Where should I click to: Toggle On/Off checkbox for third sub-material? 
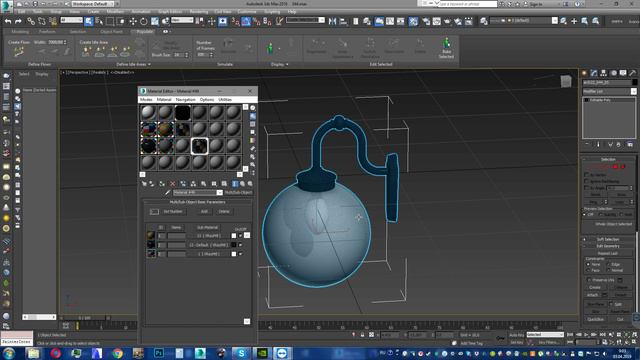tap(240, 254)
